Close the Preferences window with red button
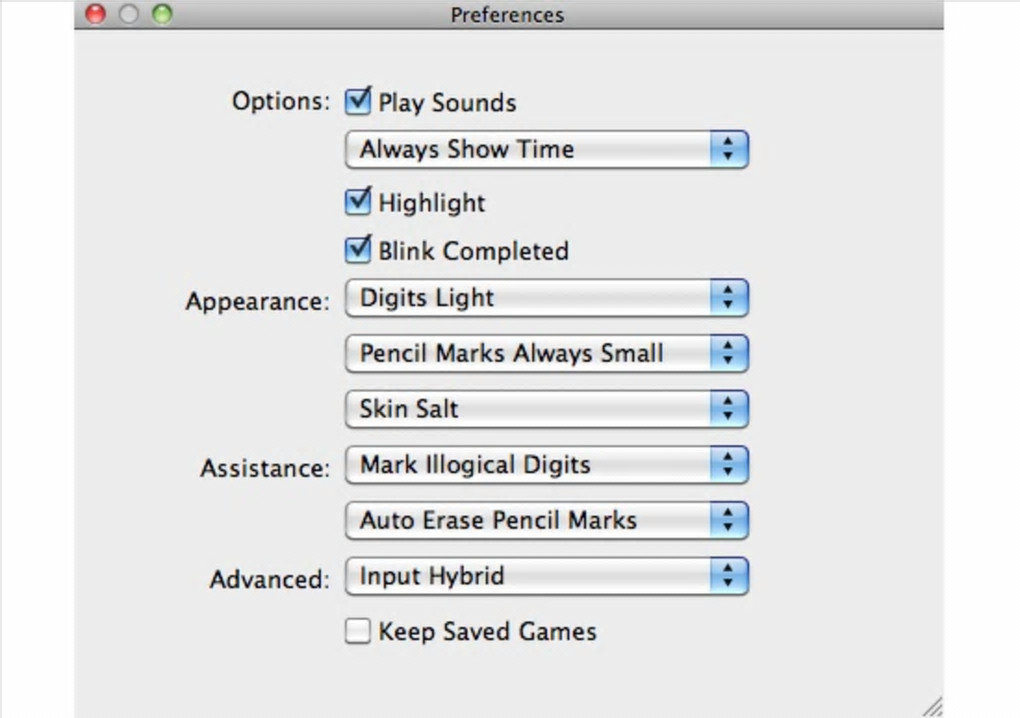 [95, 14]
